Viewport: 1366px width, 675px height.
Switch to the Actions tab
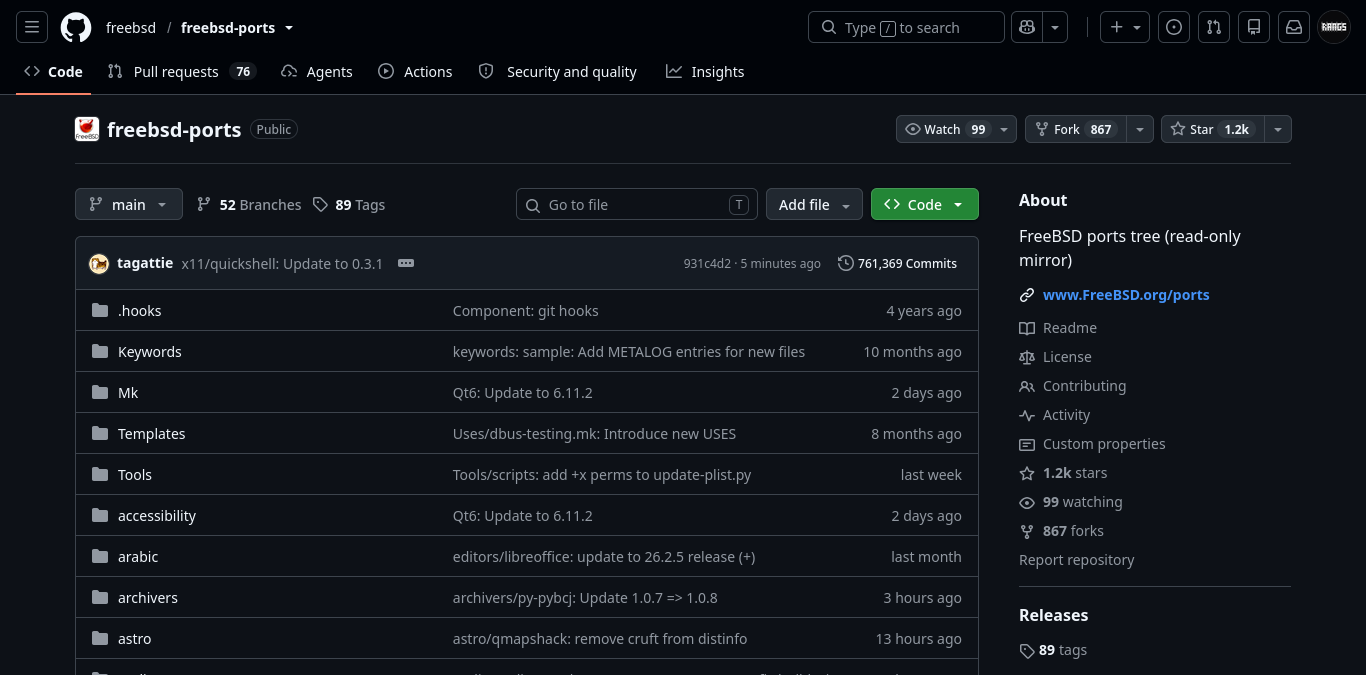pyautogui.click(x=415, y=71)
